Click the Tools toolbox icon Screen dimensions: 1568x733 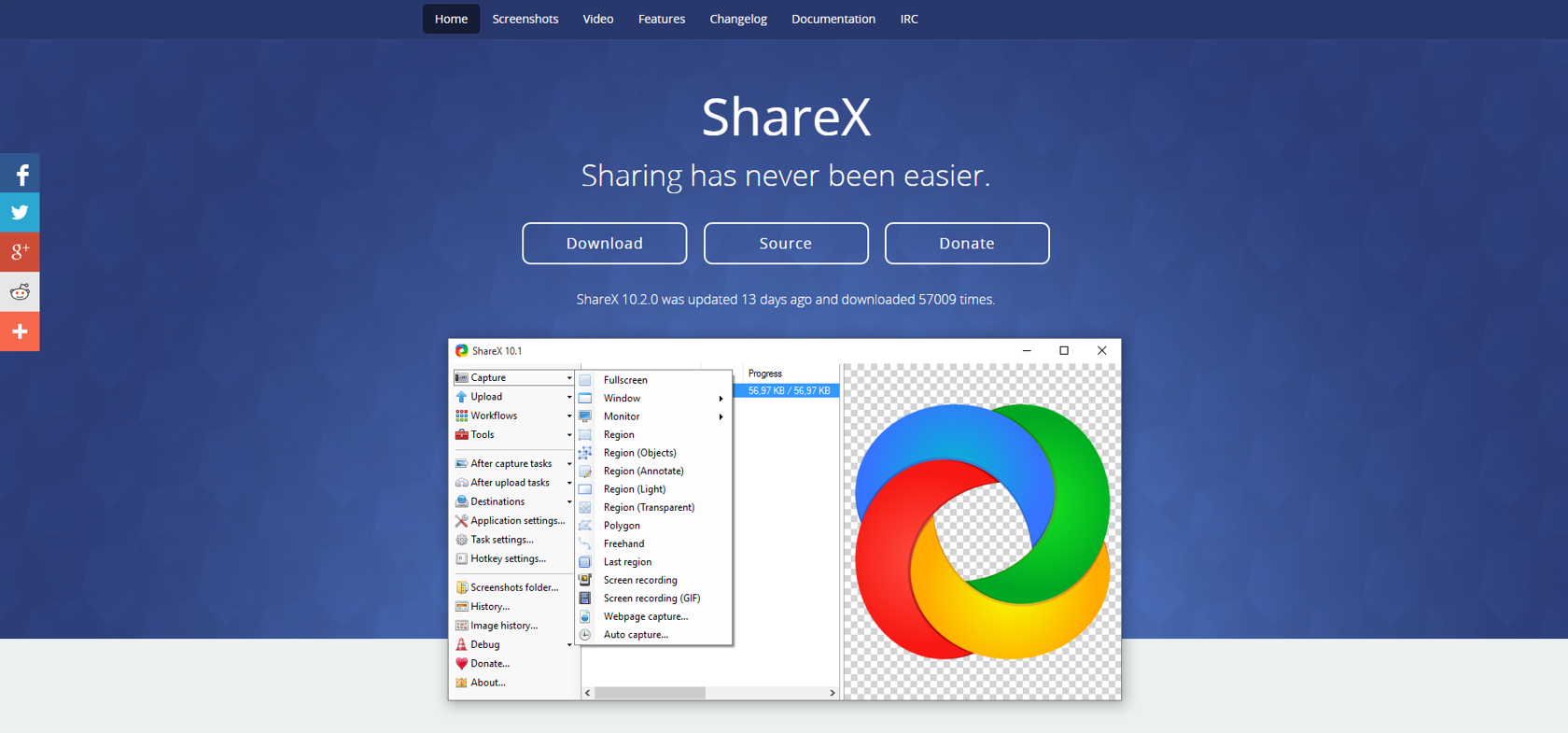[x=461, y=434]
